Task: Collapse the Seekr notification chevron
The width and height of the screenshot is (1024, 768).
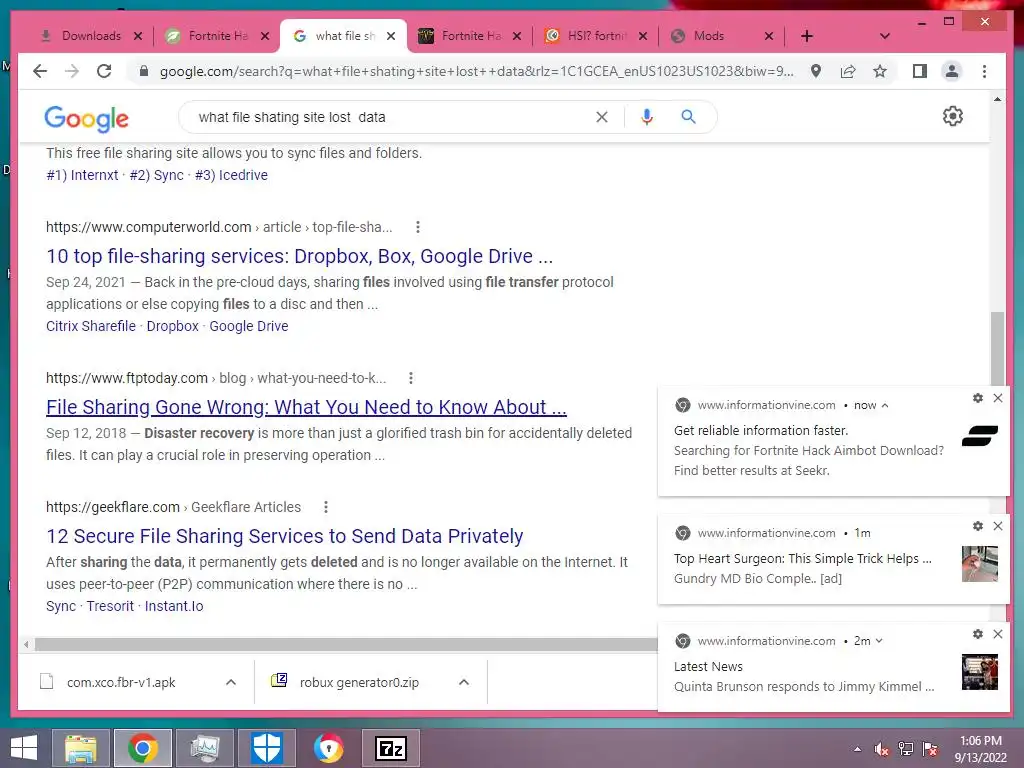Action: [885, 406]
